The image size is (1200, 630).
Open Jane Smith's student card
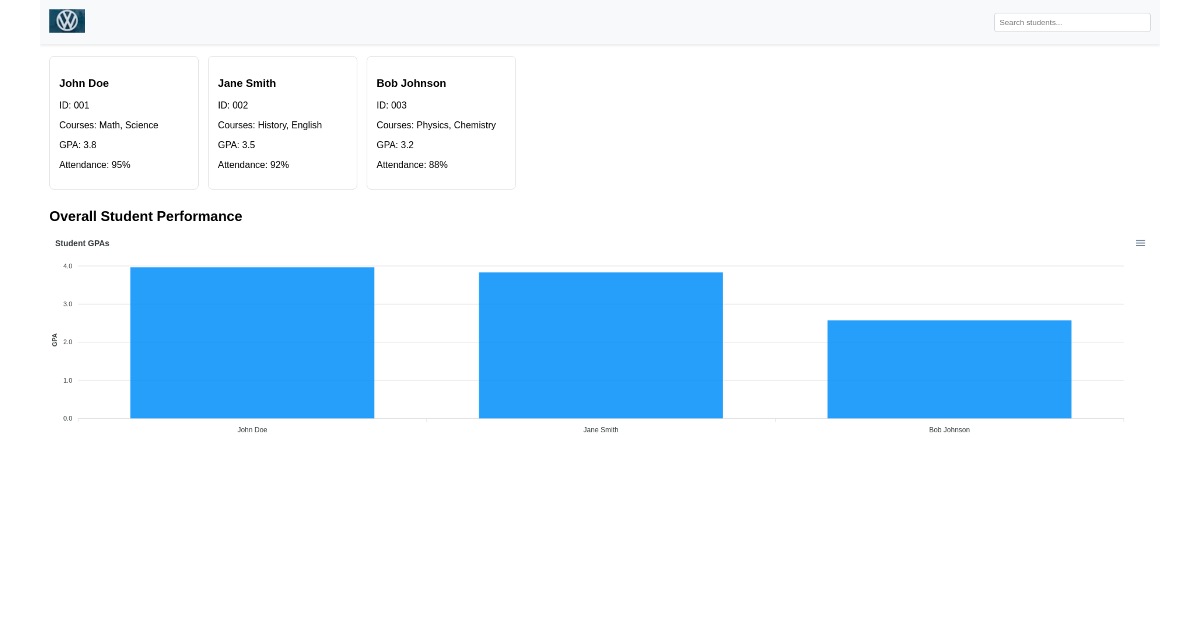click(282, 122)
